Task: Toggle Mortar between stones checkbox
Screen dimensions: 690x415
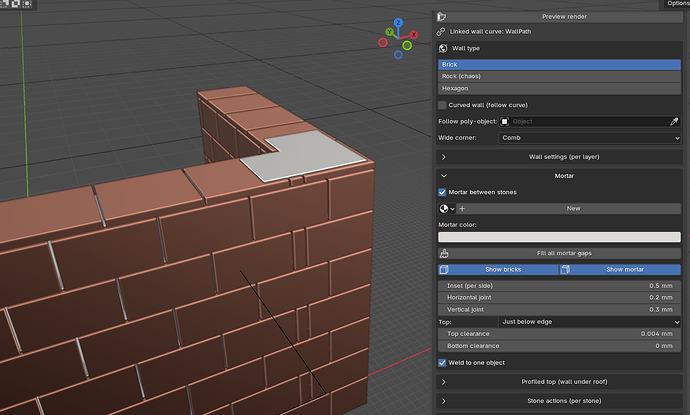Action: click(x=442, y=192)
